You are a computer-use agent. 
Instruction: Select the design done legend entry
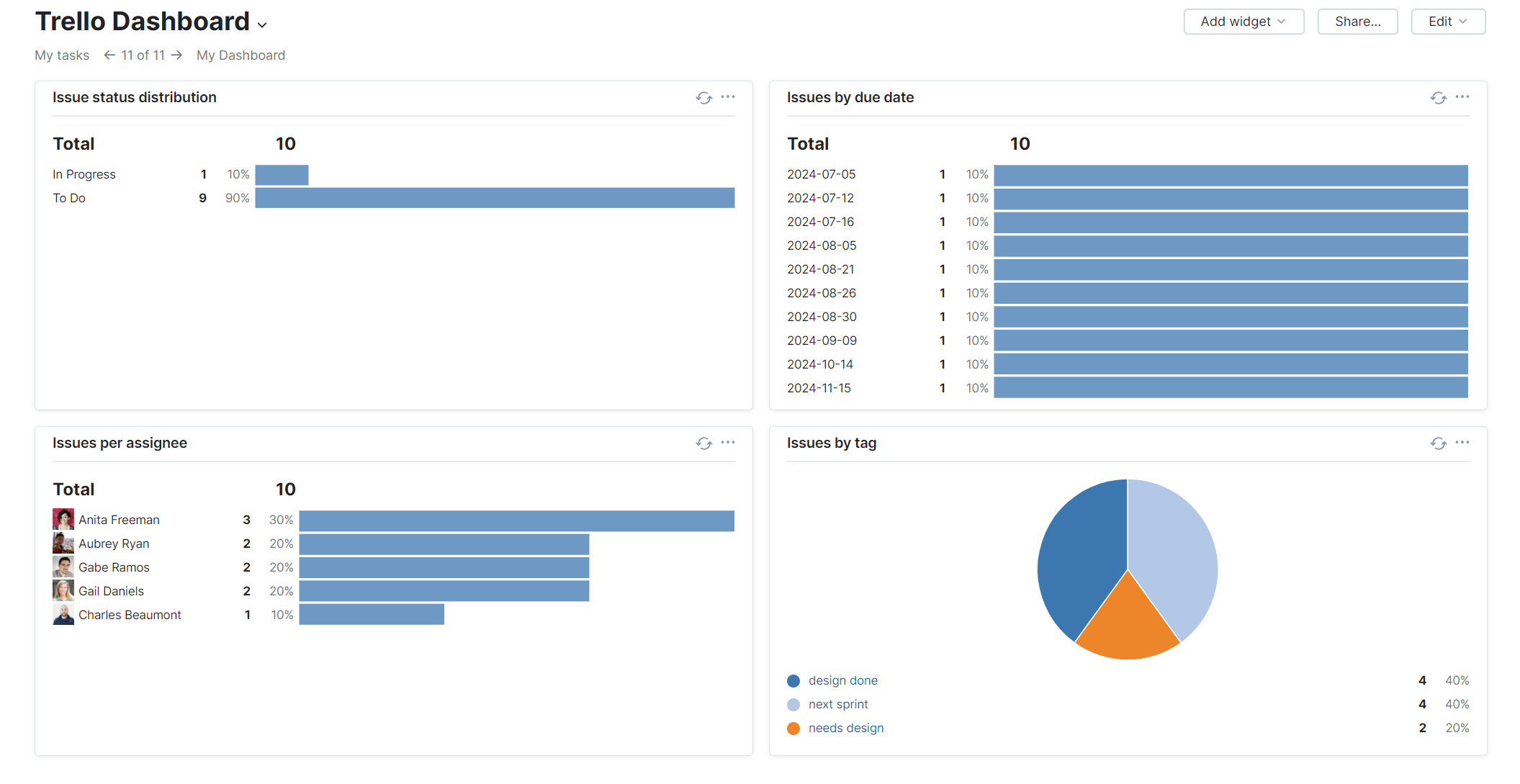(x=842, y=681)
